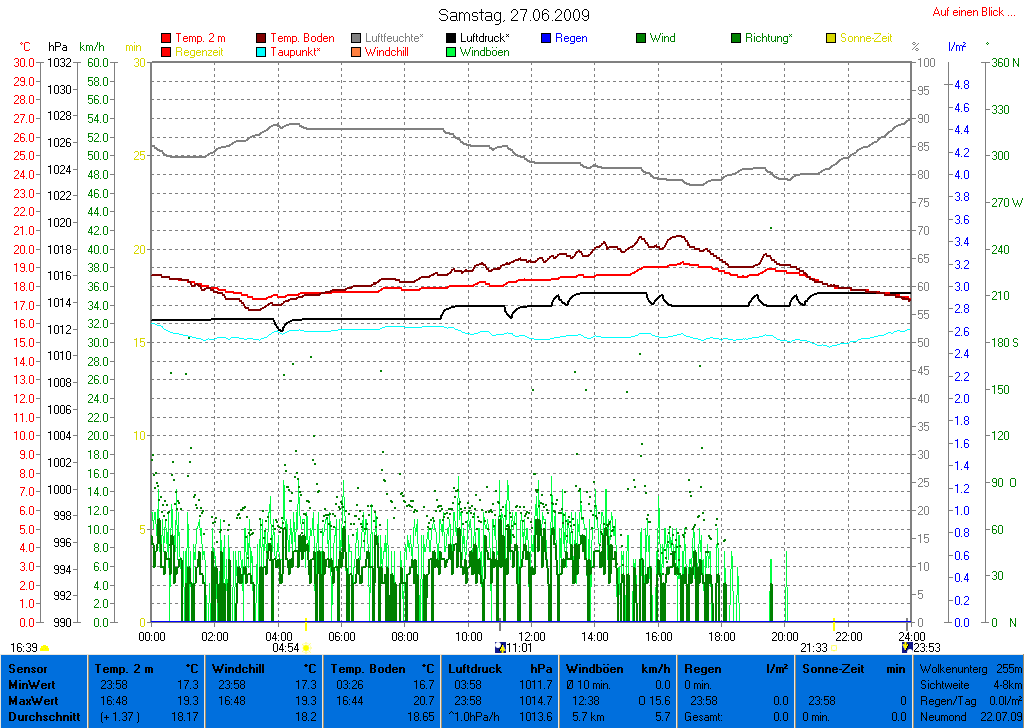Image resolution: width=1024 pixels, height=728 pixels.
Task: Click the green Wind legend square
Action: pos(641,39)
